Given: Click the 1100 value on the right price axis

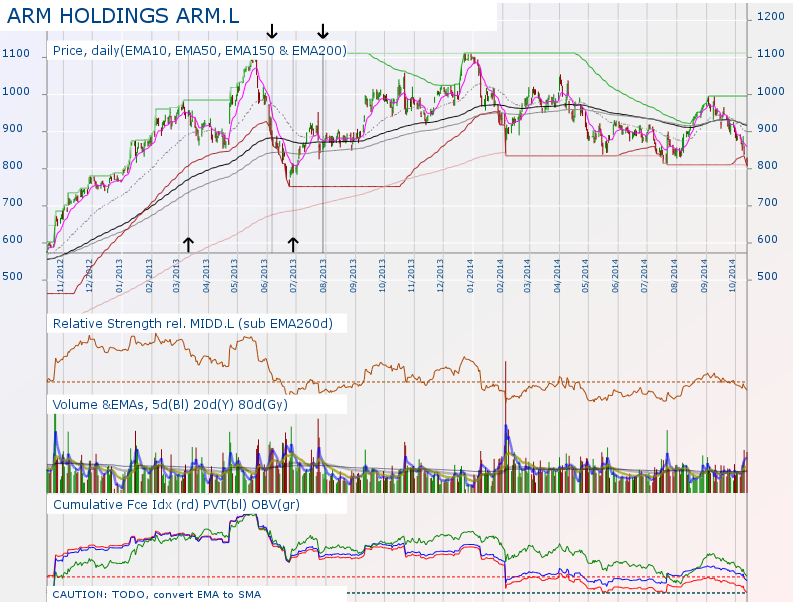Looking at the screenshot, I should click(771, 53).
